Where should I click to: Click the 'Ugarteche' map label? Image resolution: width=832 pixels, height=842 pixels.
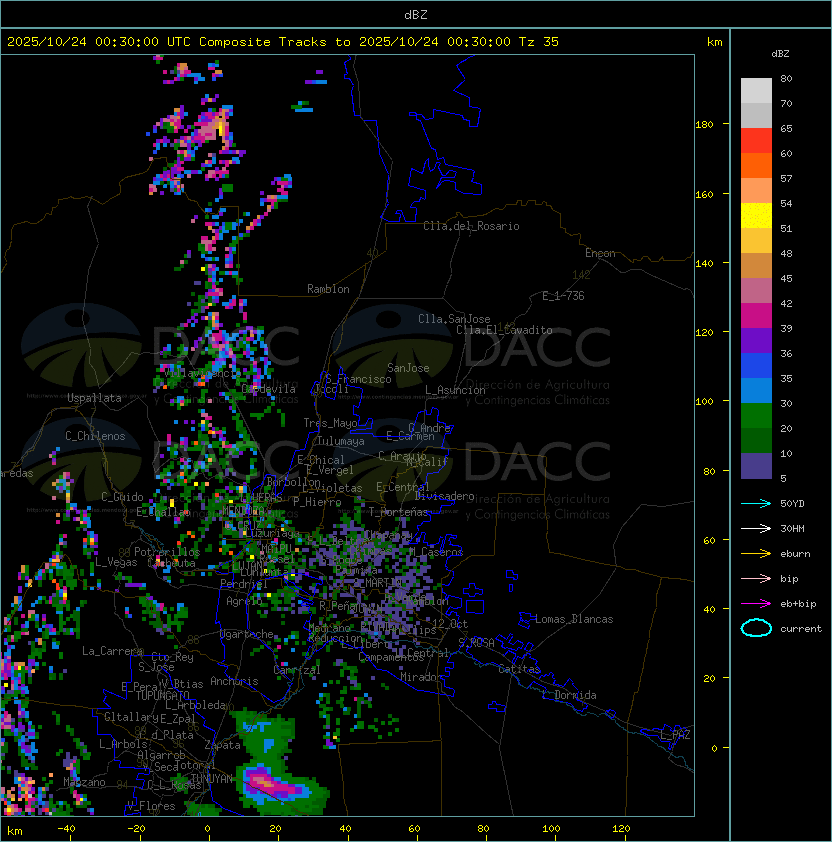point(247,634)
